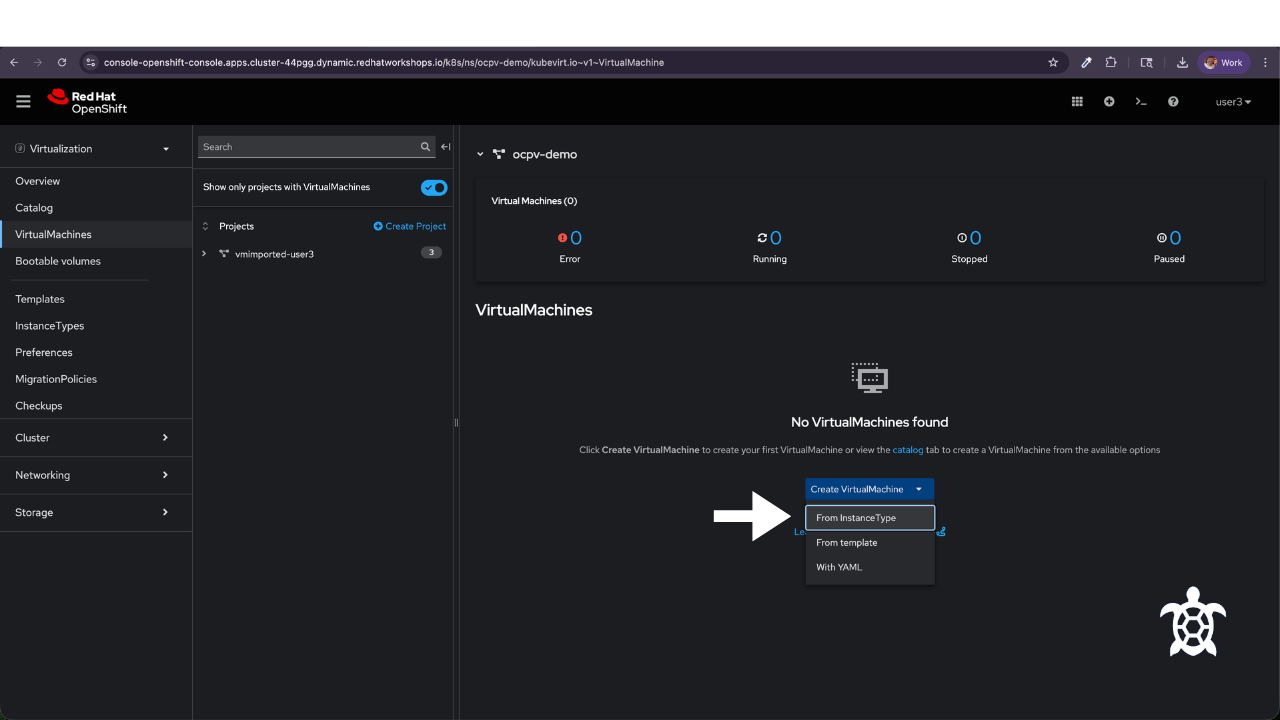This screenshot has width=1280, height=720.
Task: Open MigrationPolicies in sidebar
Action: click(x=56, y=379)
